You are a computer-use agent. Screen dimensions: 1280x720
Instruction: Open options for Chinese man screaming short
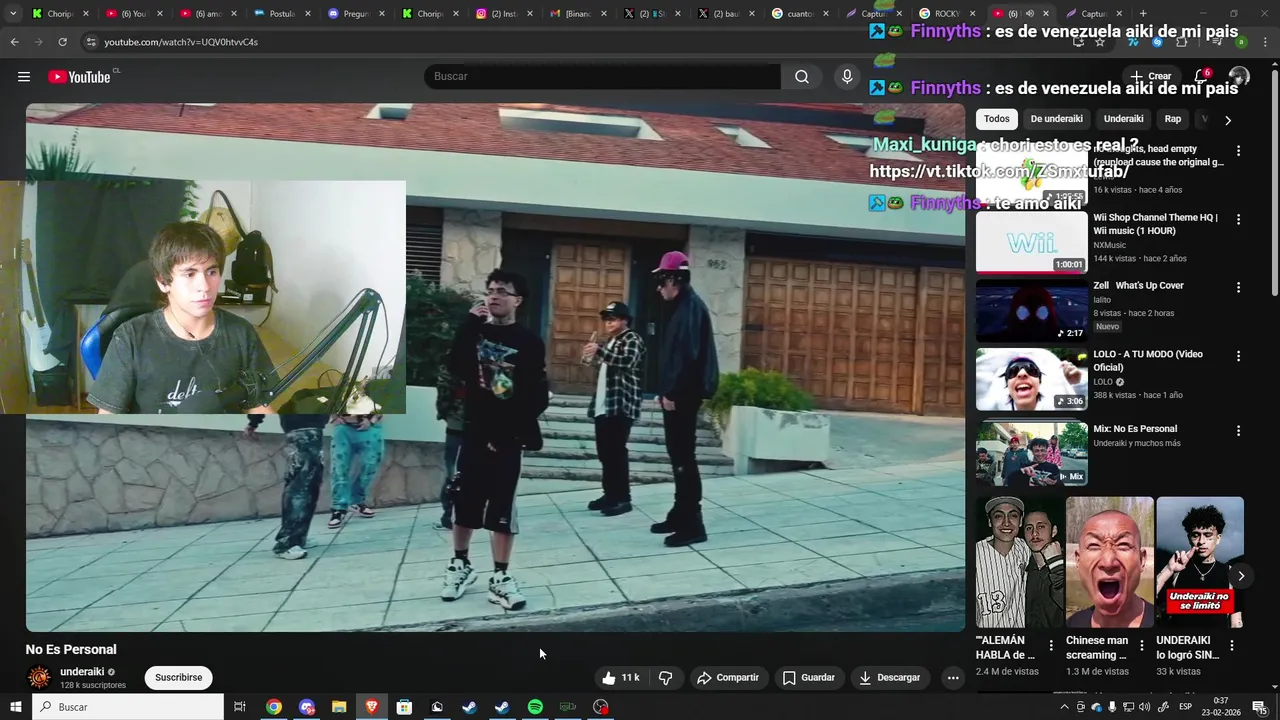[x=1141, y=646]
